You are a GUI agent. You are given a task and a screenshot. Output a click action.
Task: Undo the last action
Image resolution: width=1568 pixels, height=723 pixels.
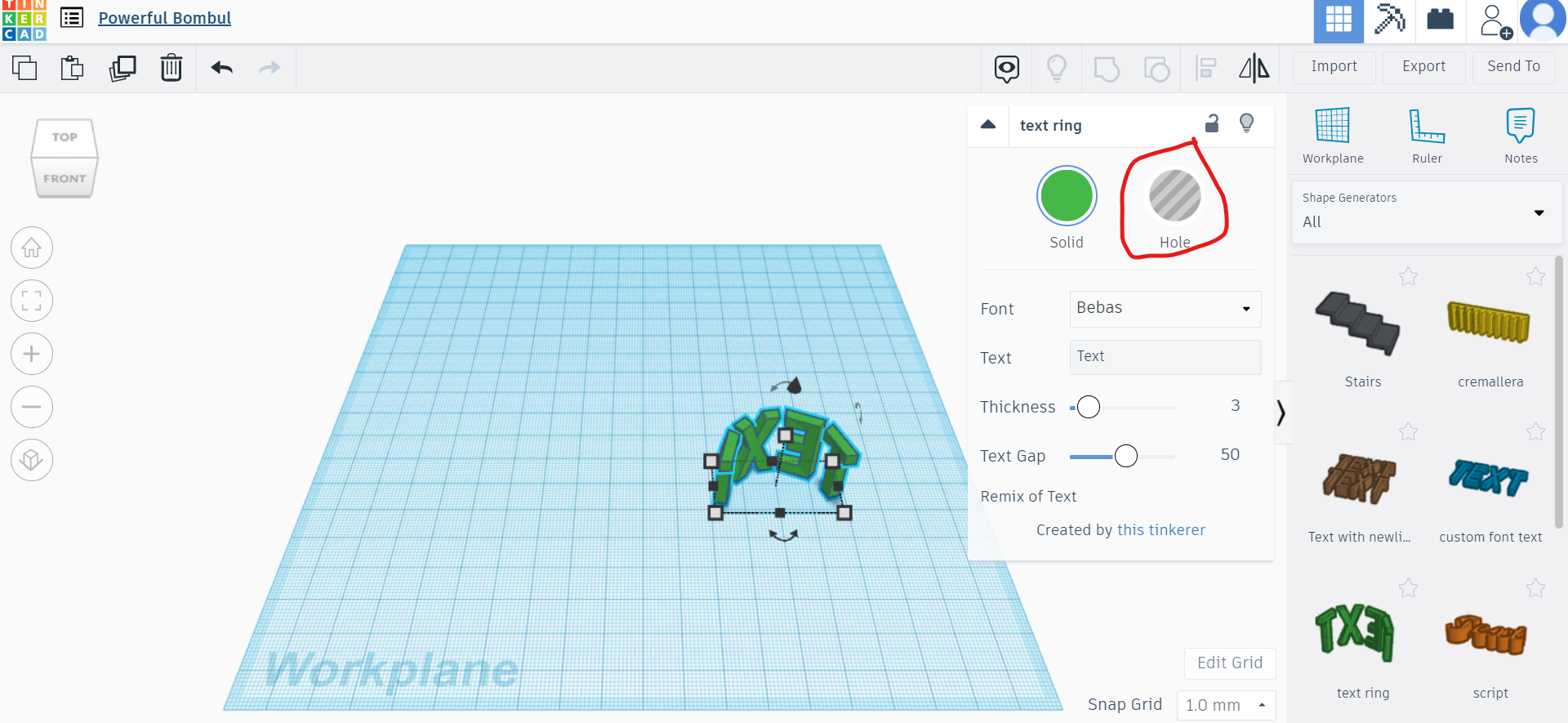click(x=222, y=68)
